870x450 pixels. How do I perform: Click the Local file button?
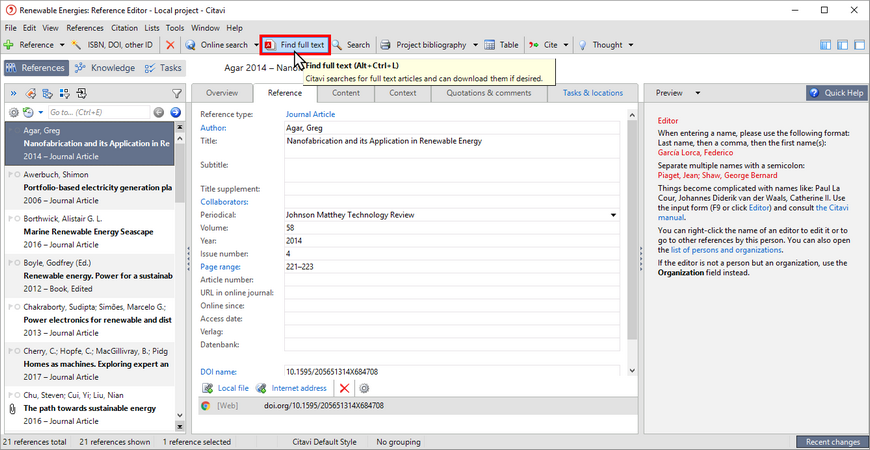(226, 388)
